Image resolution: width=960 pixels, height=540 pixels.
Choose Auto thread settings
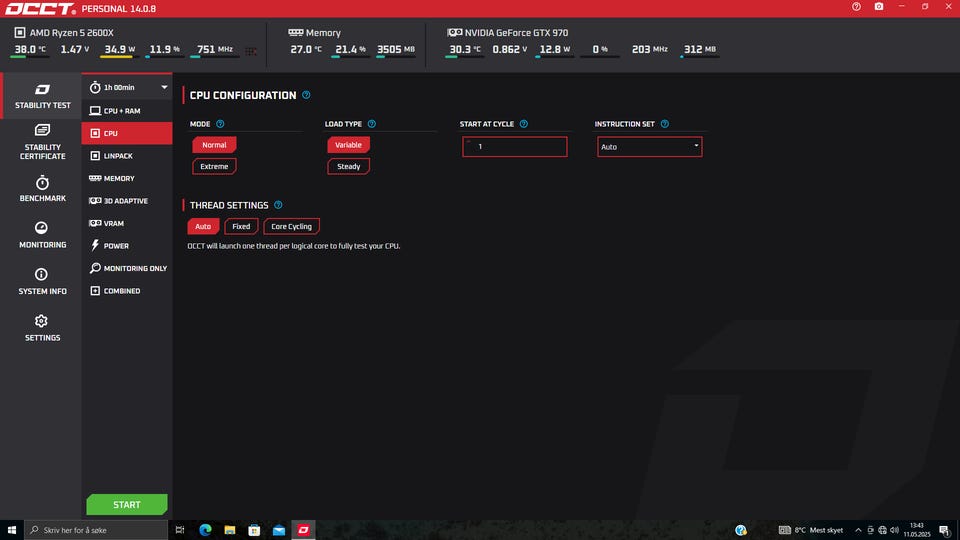click(203, 227)
